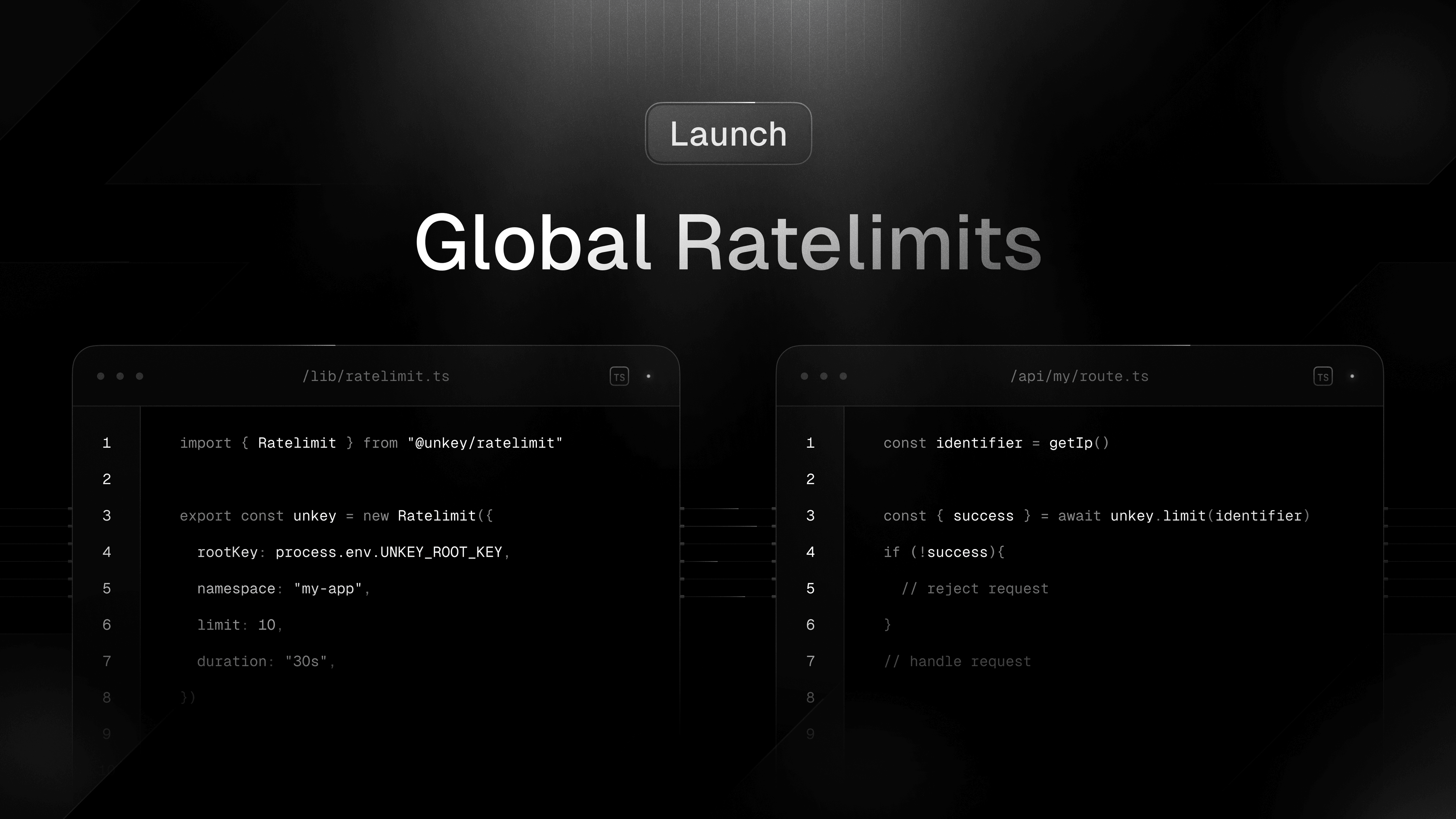This screenshot has height=819, width=1456.
Task: Click the first traffic-light dot on ratelimit.ts window
Action: (100, 376)
